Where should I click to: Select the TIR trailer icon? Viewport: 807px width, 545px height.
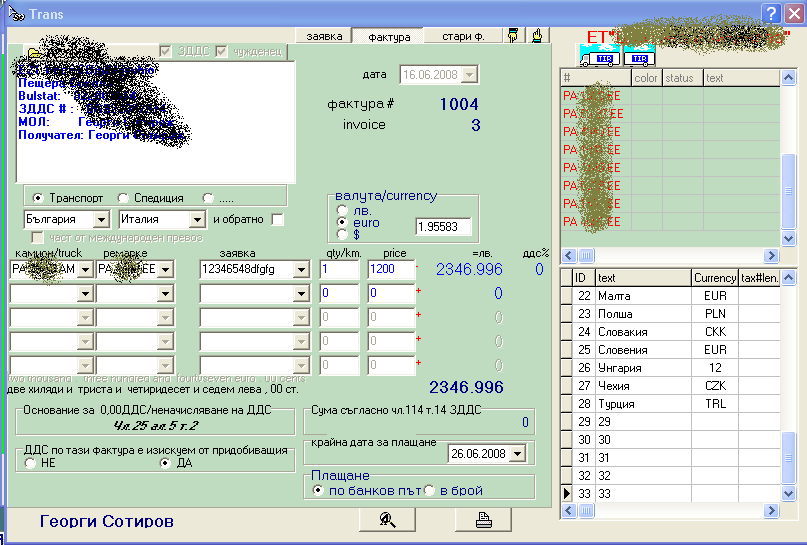tap(639, 56)
